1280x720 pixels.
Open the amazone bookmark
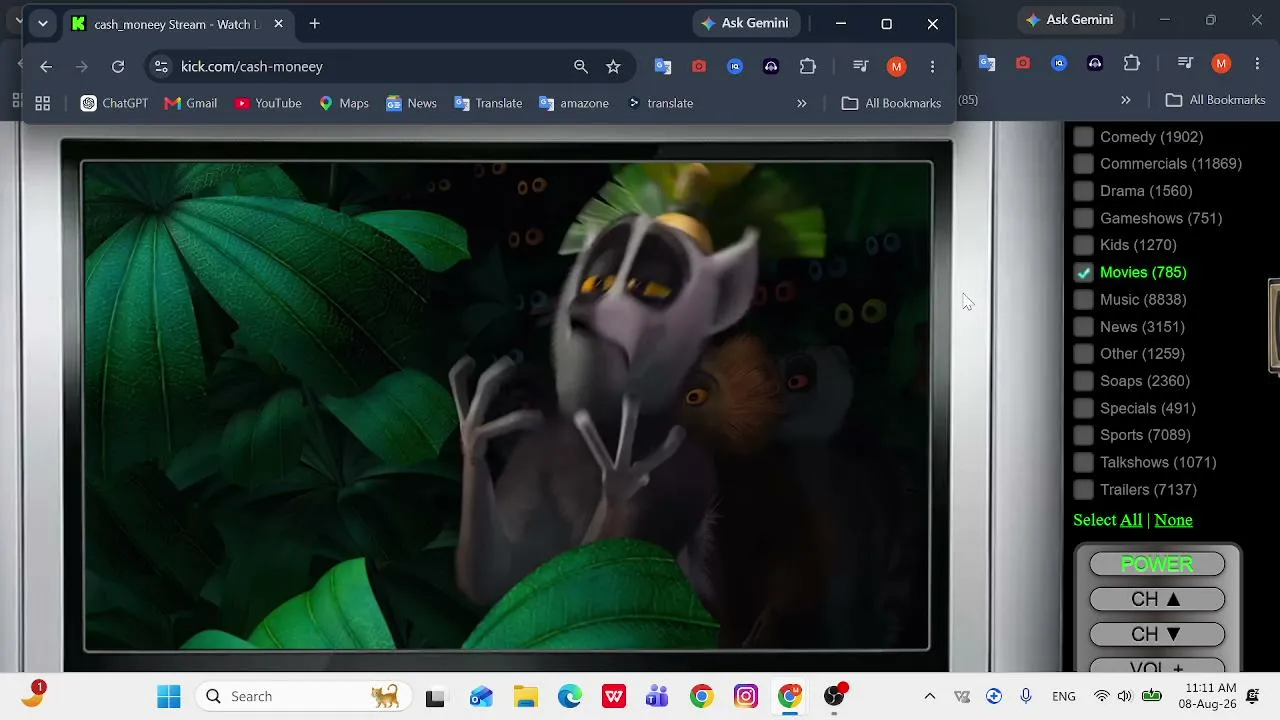(574, 103)
